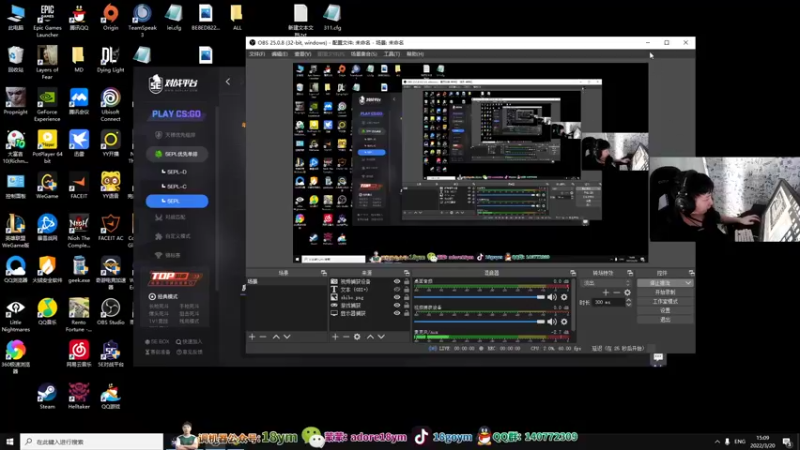Click the Studio Mode button in Controls
Screen dimensions: 800x450
(665, 302)
